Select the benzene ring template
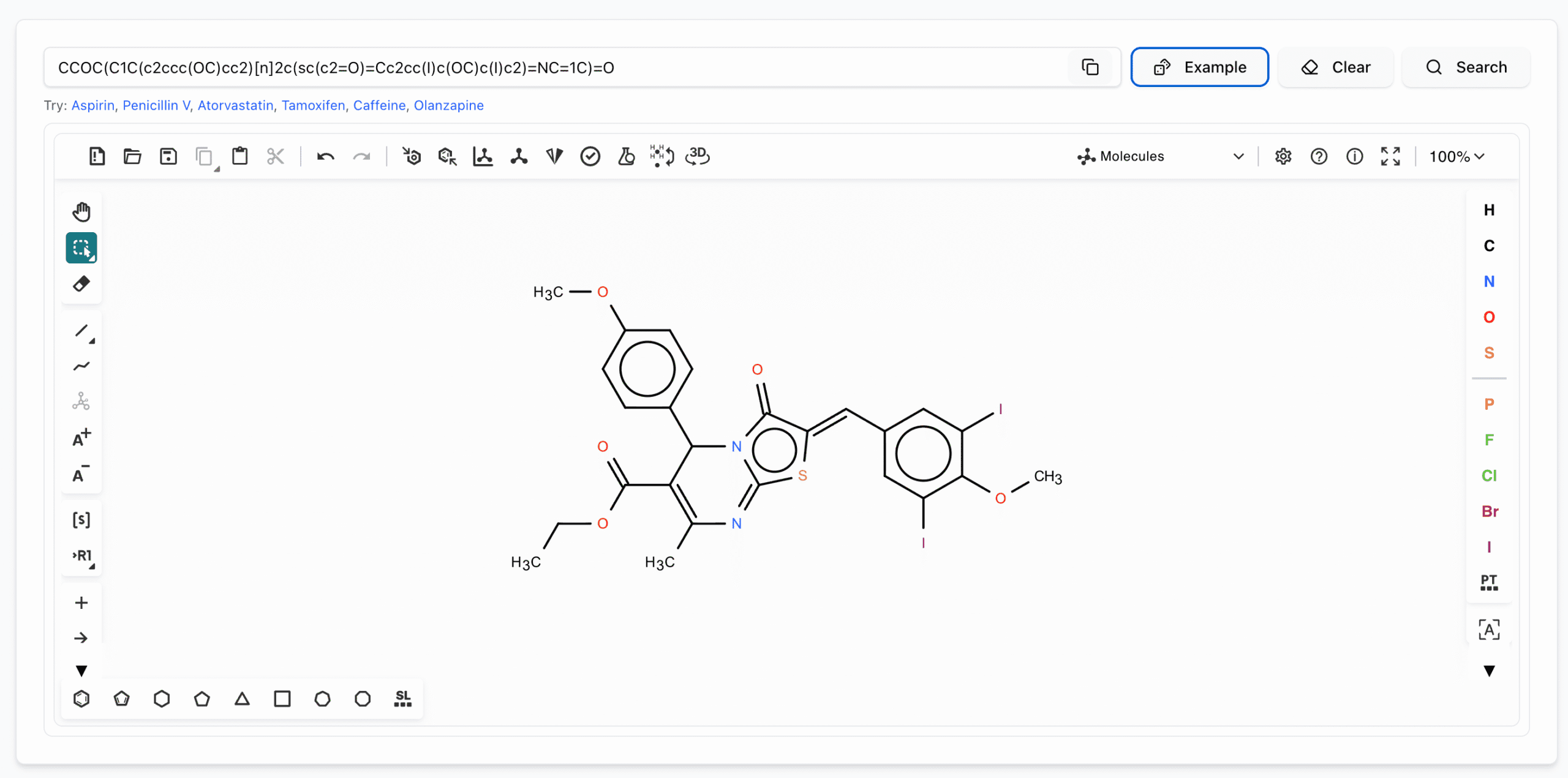This screenshot has width=1568, height=778. (x=81, y=698)
